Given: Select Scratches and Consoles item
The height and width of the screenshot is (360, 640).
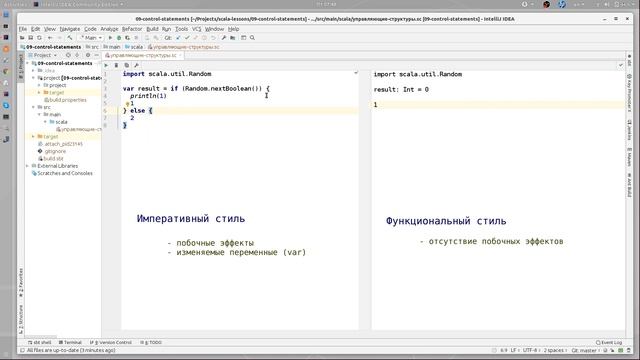Looking at the screenshot, I should pyautogui.click(x=62, y=173).
